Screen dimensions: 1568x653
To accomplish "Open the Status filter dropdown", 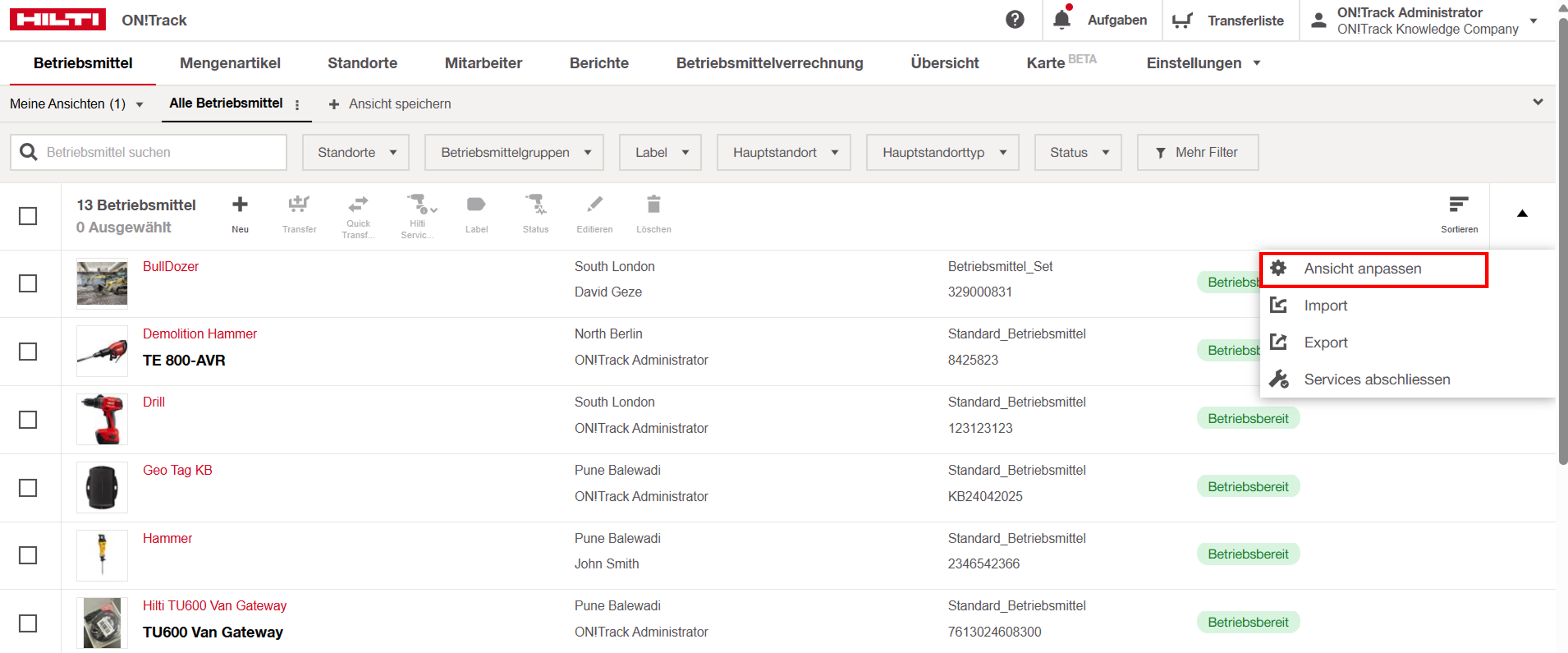I will click(x=1077, y=152).
